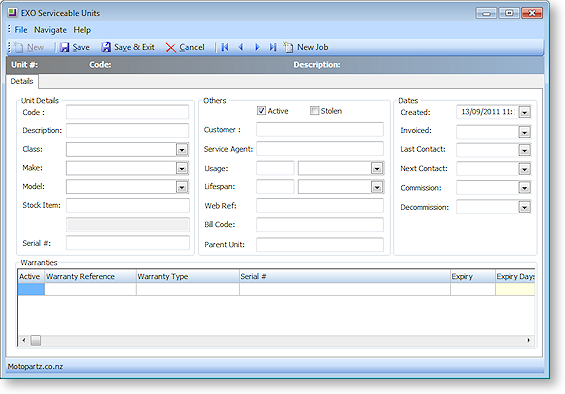Click the Stock Item input field

coord(128,205)
